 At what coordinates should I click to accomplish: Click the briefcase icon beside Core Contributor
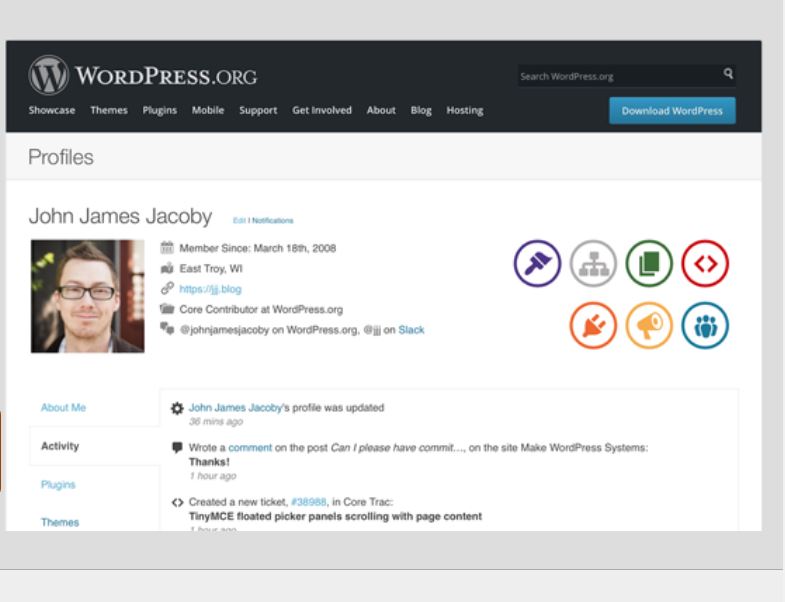167,309
